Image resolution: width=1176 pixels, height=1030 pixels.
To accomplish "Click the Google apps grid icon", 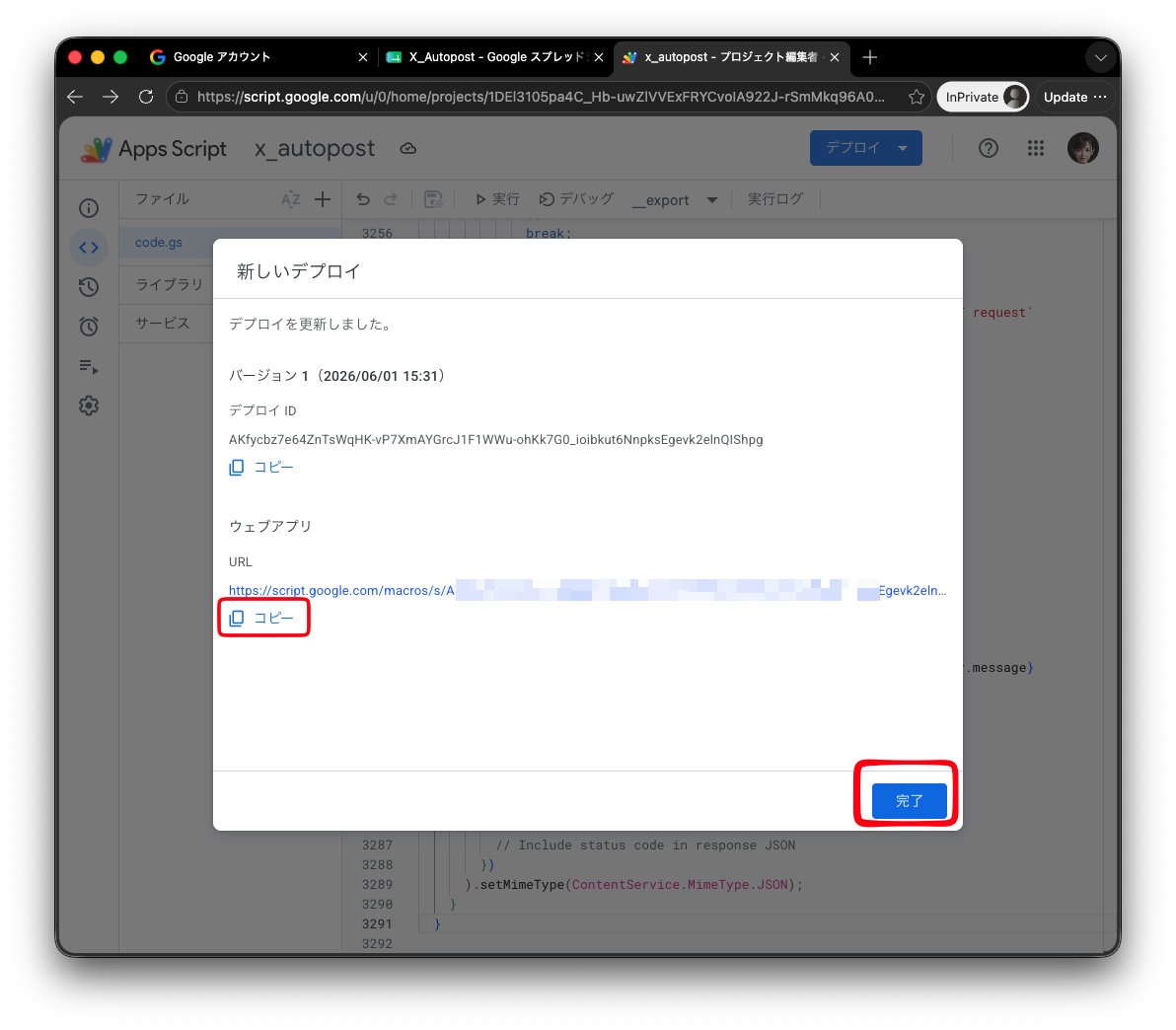I will point(1036,148).
